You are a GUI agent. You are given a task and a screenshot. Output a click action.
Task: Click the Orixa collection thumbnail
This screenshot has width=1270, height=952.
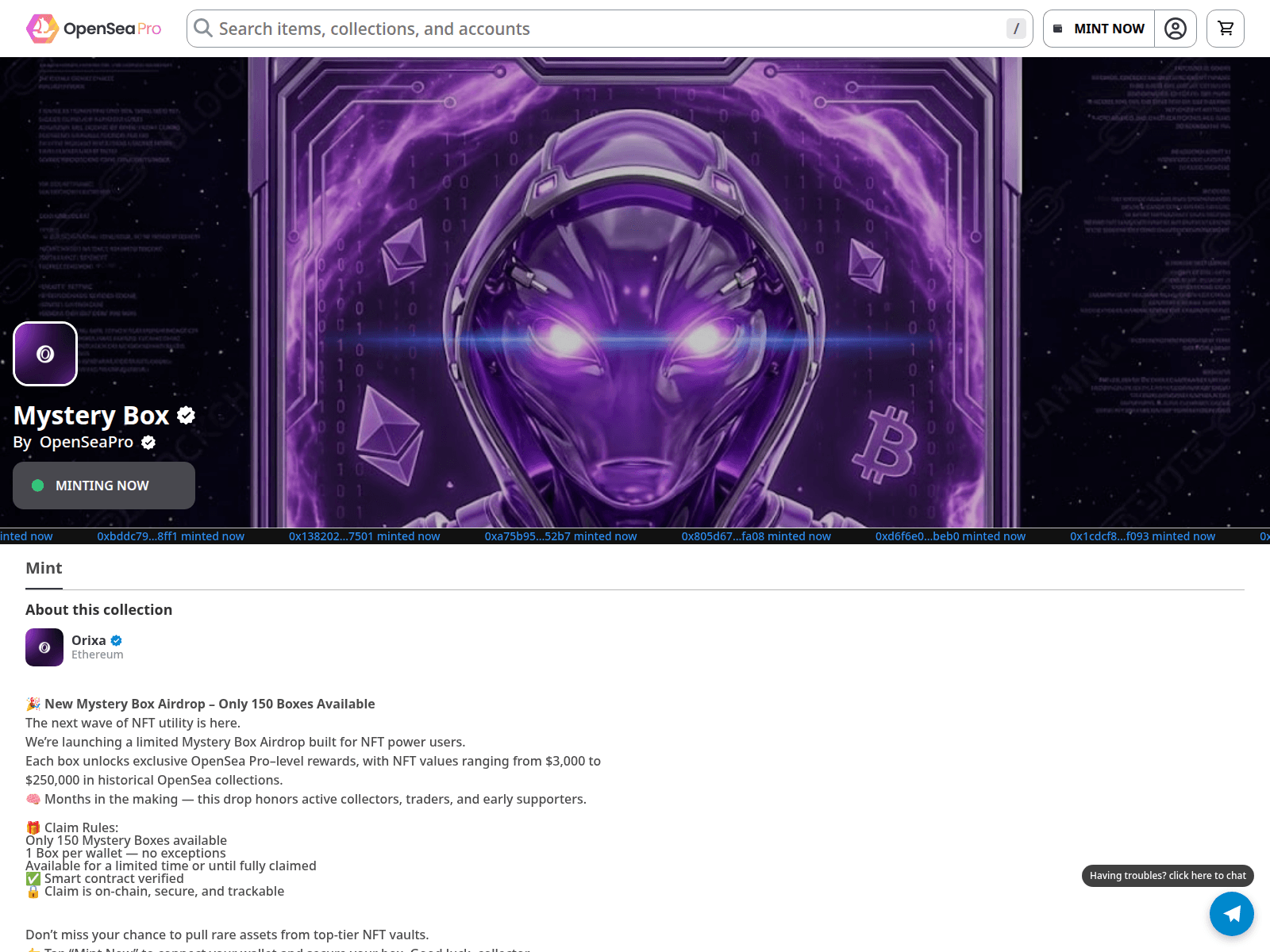pyautogui.click(x=44, y=647)
